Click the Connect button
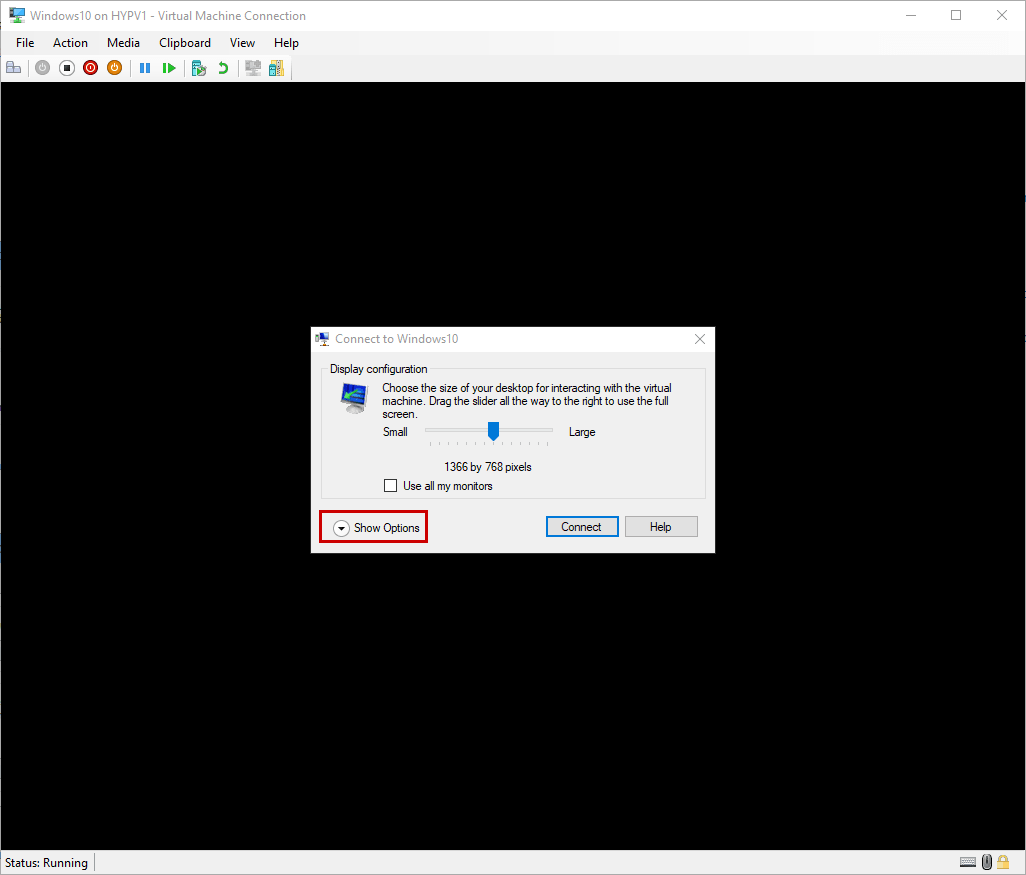 click(582, 527)
